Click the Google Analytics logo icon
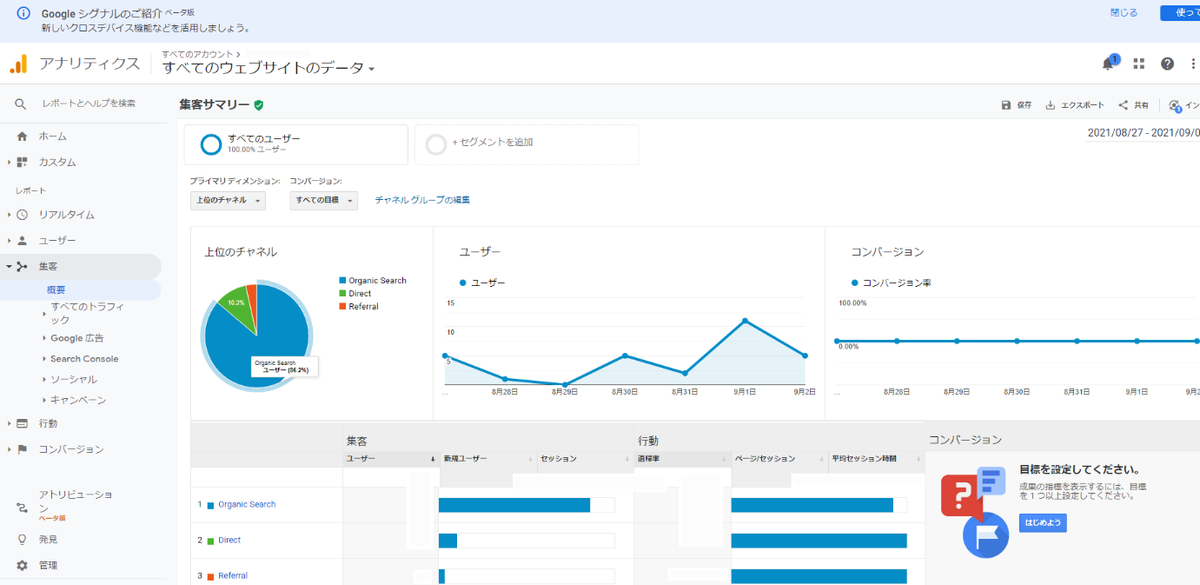This screenshot has height=585, width=1200. click(19, 64)
